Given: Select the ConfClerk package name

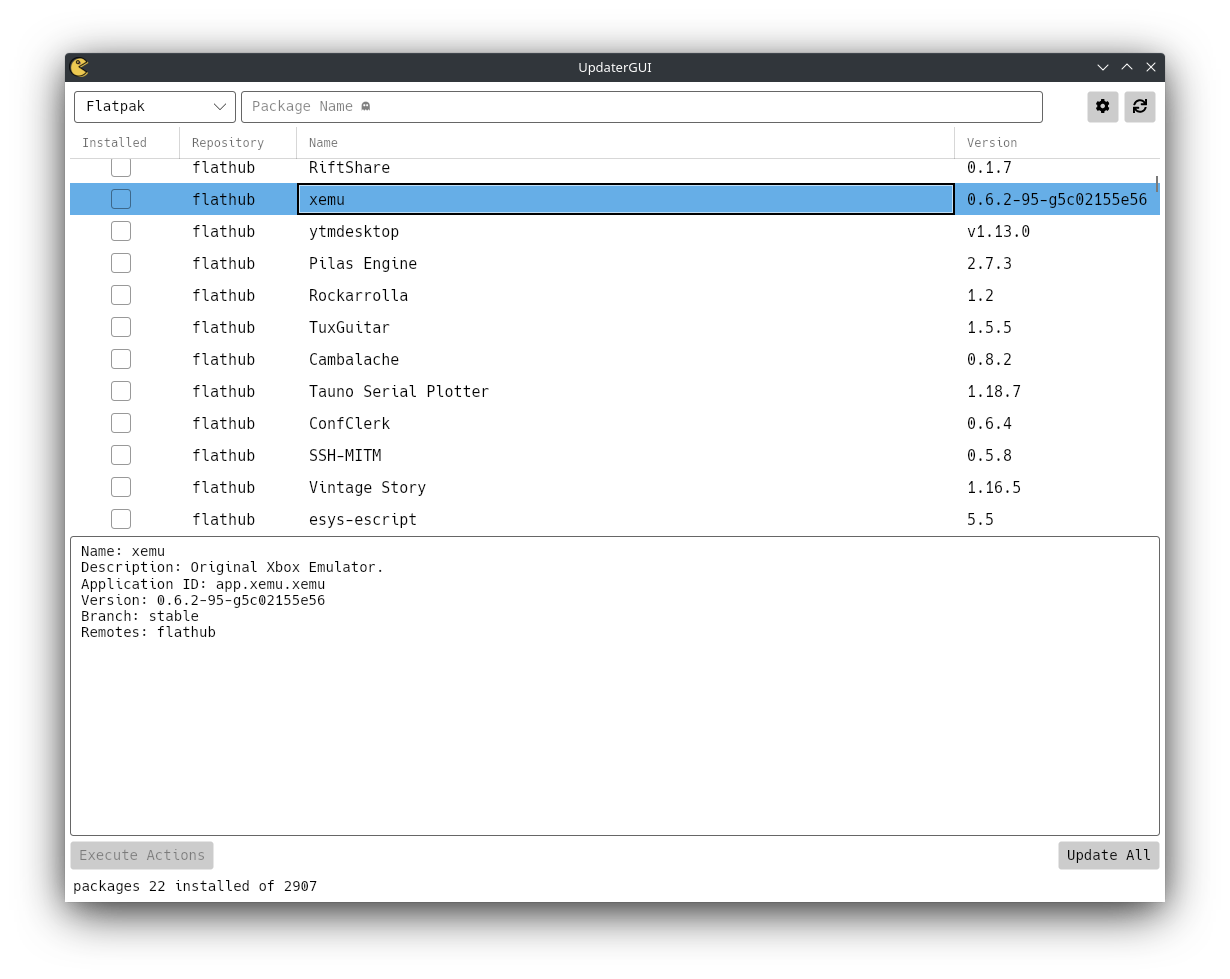Looking at the screenshot, I should 349,423.
